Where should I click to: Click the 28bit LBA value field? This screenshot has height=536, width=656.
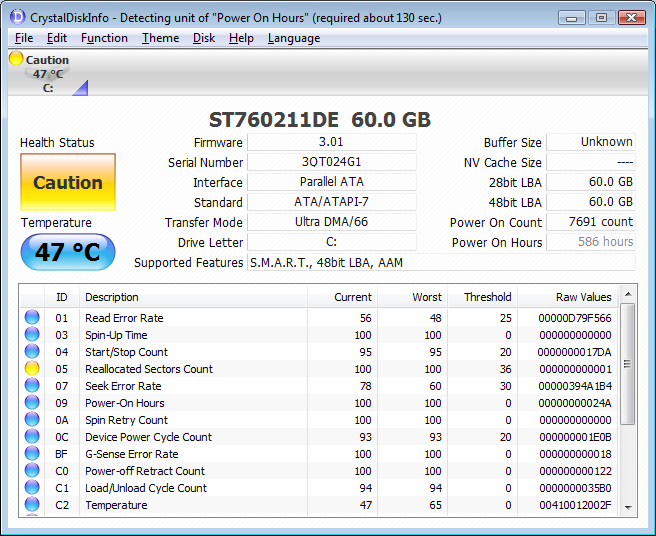pyautogui.click(x=591, y=182)
